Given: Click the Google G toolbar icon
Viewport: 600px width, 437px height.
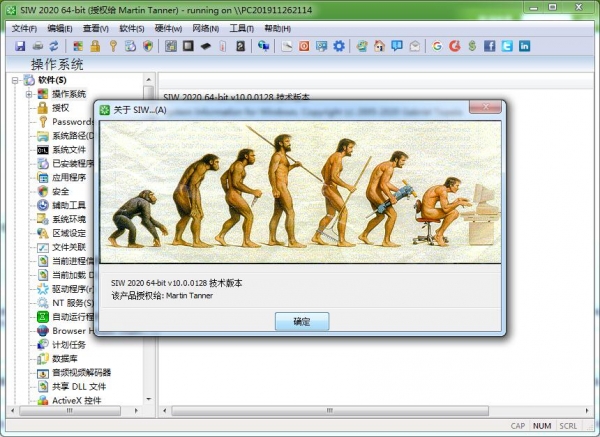Looking at the screenshot, I should coord(437,46).
